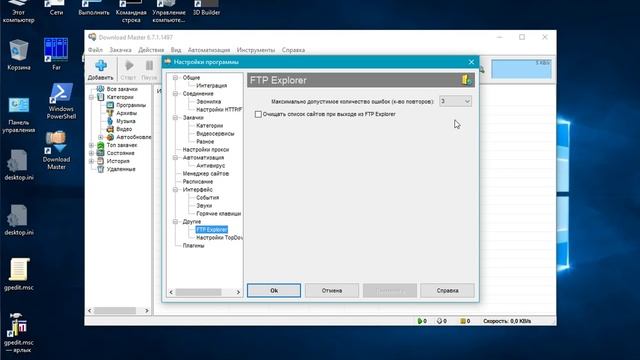Select Видео category in main tree
Image resolution: width=640 pixels, height=360 pixels.
click(124, 129)
